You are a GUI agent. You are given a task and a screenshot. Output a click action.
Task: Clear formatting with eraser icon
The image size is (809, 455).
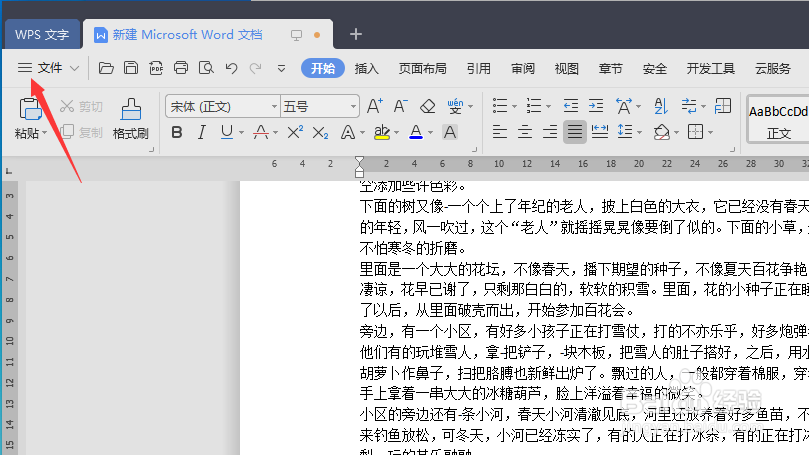point(427,106)
